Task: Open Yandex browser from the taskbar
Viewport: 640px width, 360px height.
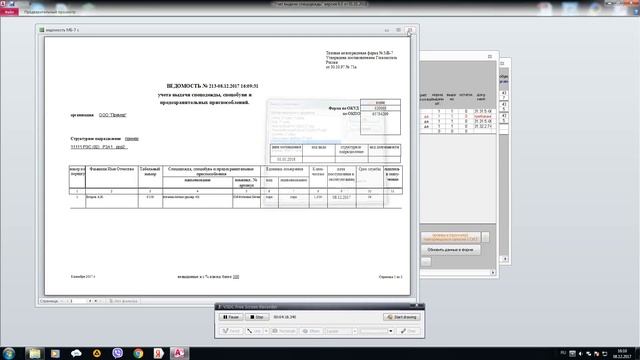Action: pyautogui.click(x=159, y=353)
